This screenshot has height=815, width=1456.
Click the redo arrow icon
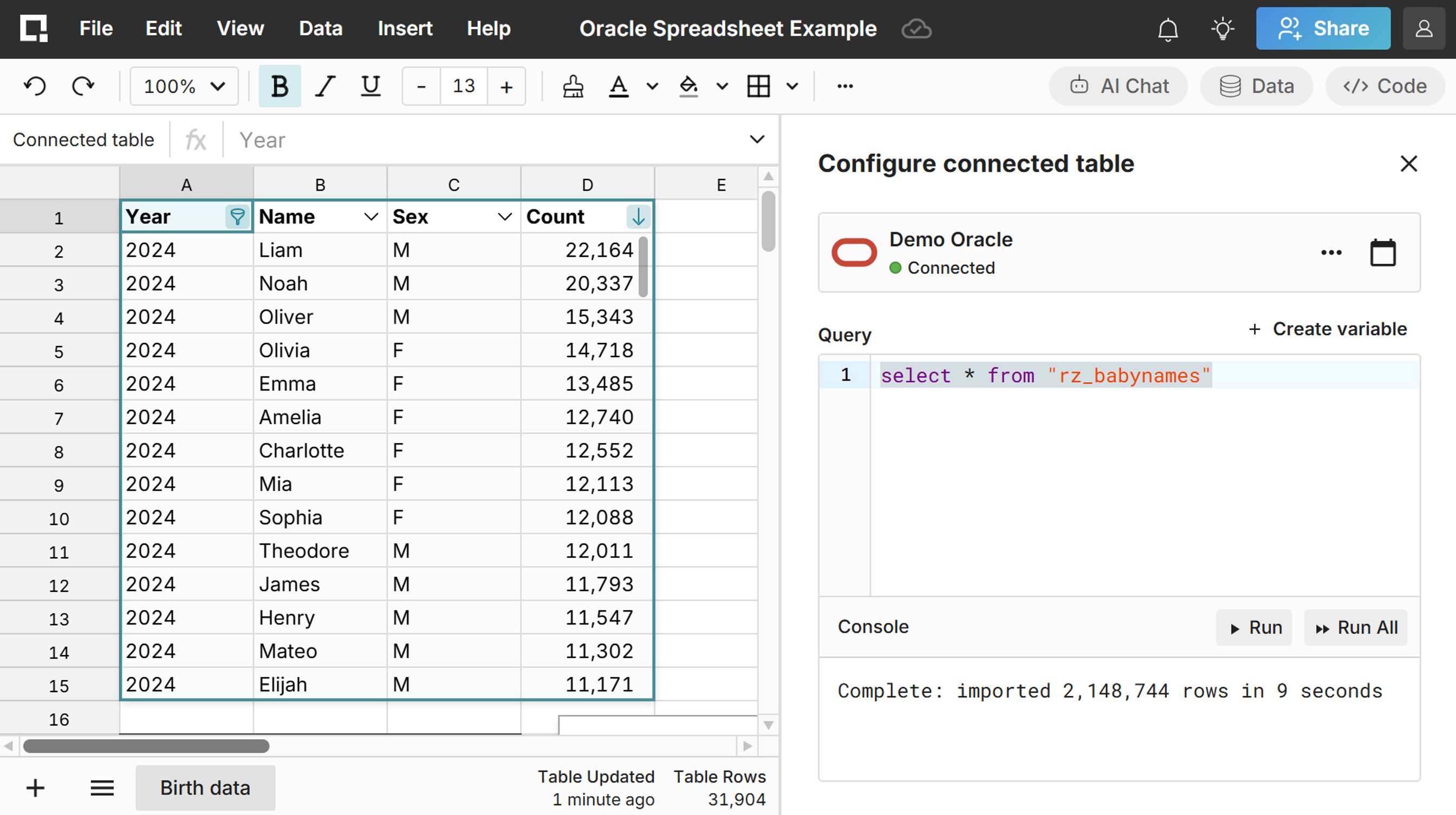[83, 86]
